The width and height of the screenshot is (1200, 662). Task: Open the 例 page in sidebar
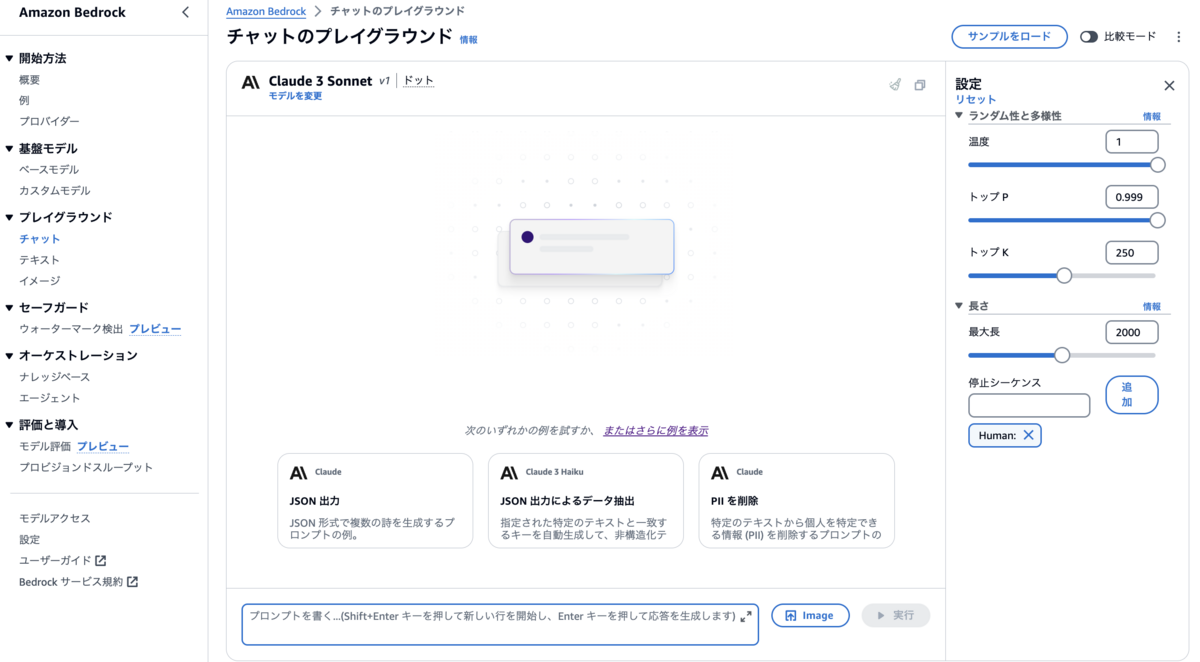(x=24, y=100)
